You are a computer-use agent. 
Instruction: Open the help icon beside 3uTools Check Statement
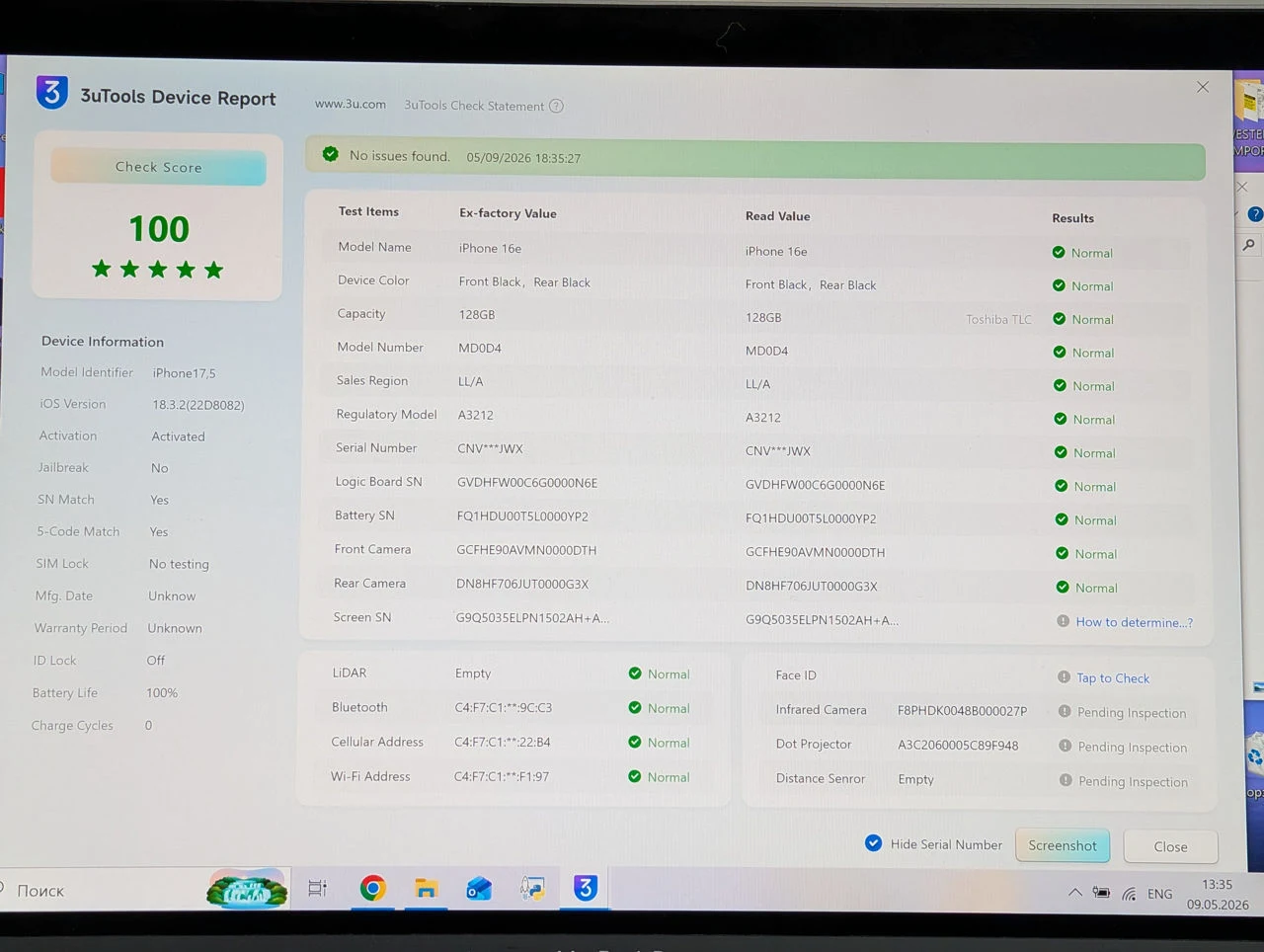[556, 106]
